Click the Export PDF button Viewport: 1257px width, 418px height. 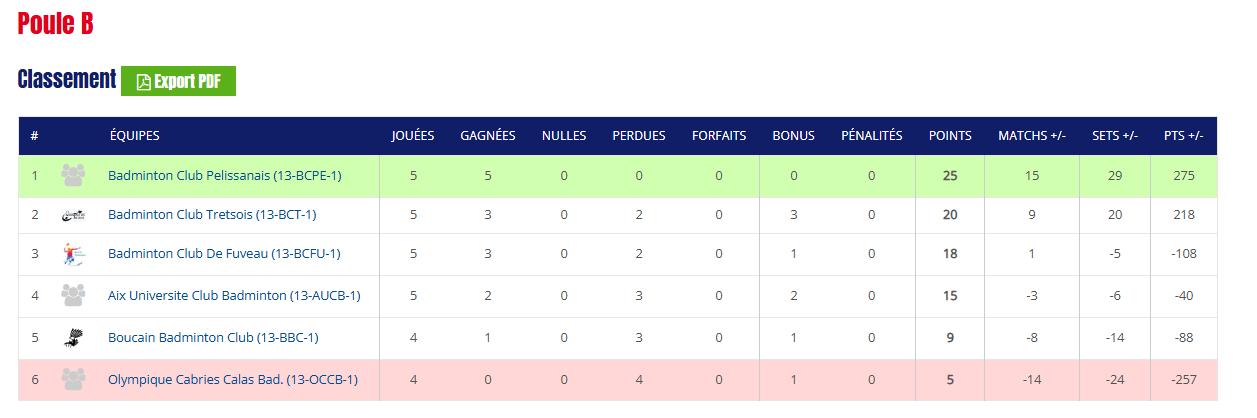tap(178, 82)
